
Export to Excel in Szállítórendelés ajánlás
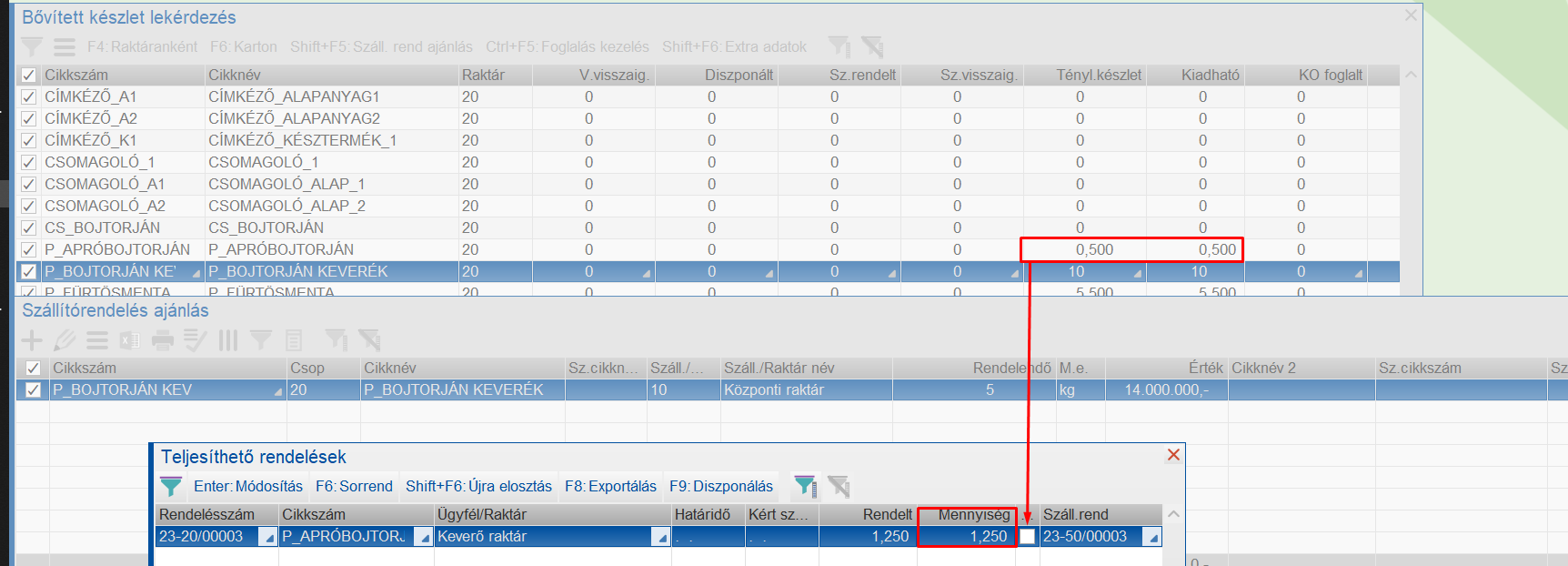click(130, 340)
